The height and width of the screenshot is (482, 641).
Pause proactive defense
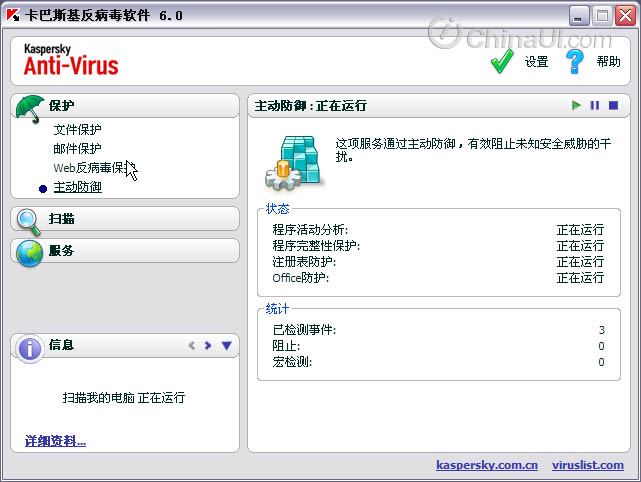click(x=595, y=105)
